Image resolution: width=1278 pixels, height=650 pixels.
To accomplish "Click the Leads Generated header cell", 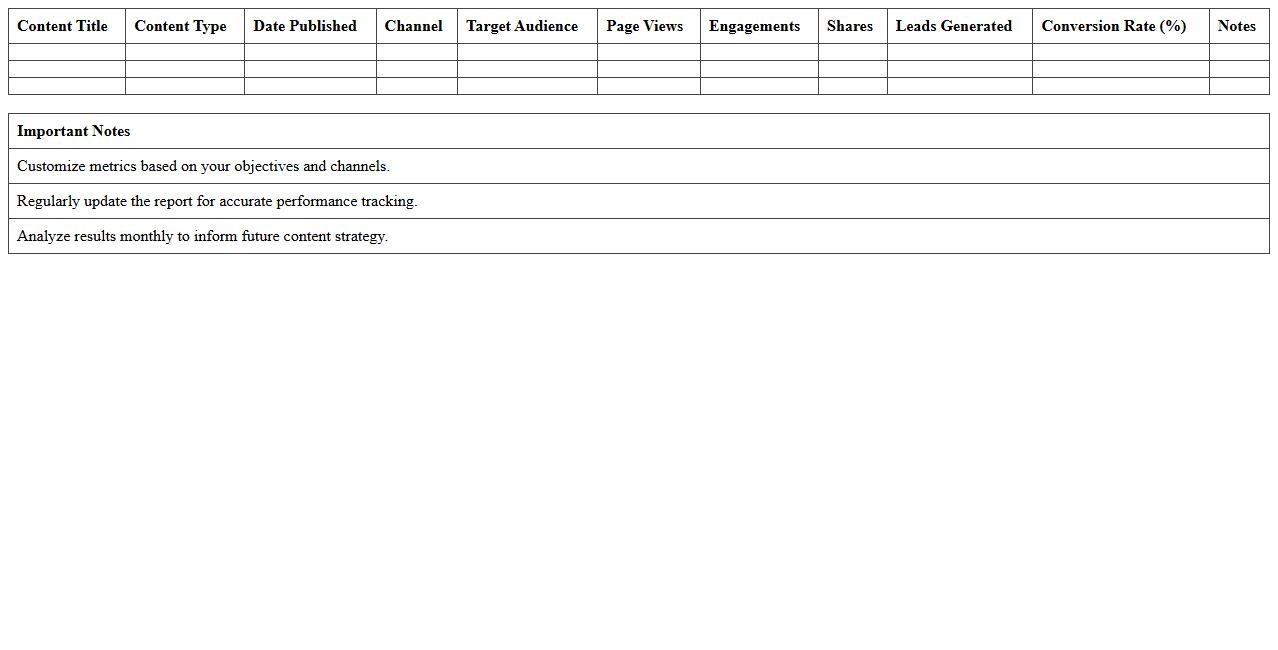I will pos(953,26).
